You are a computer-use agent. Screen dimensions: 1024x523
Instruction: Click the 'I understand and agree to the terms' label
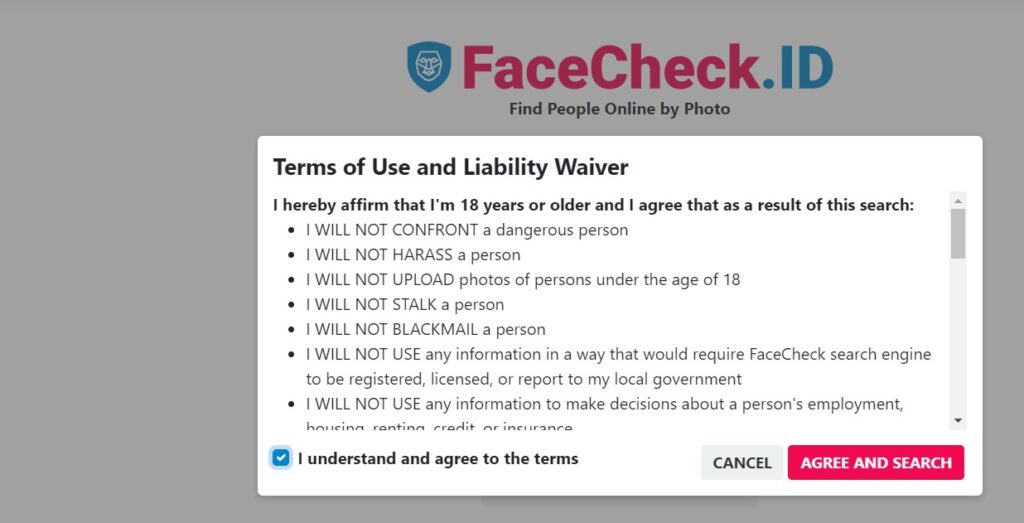438,458
